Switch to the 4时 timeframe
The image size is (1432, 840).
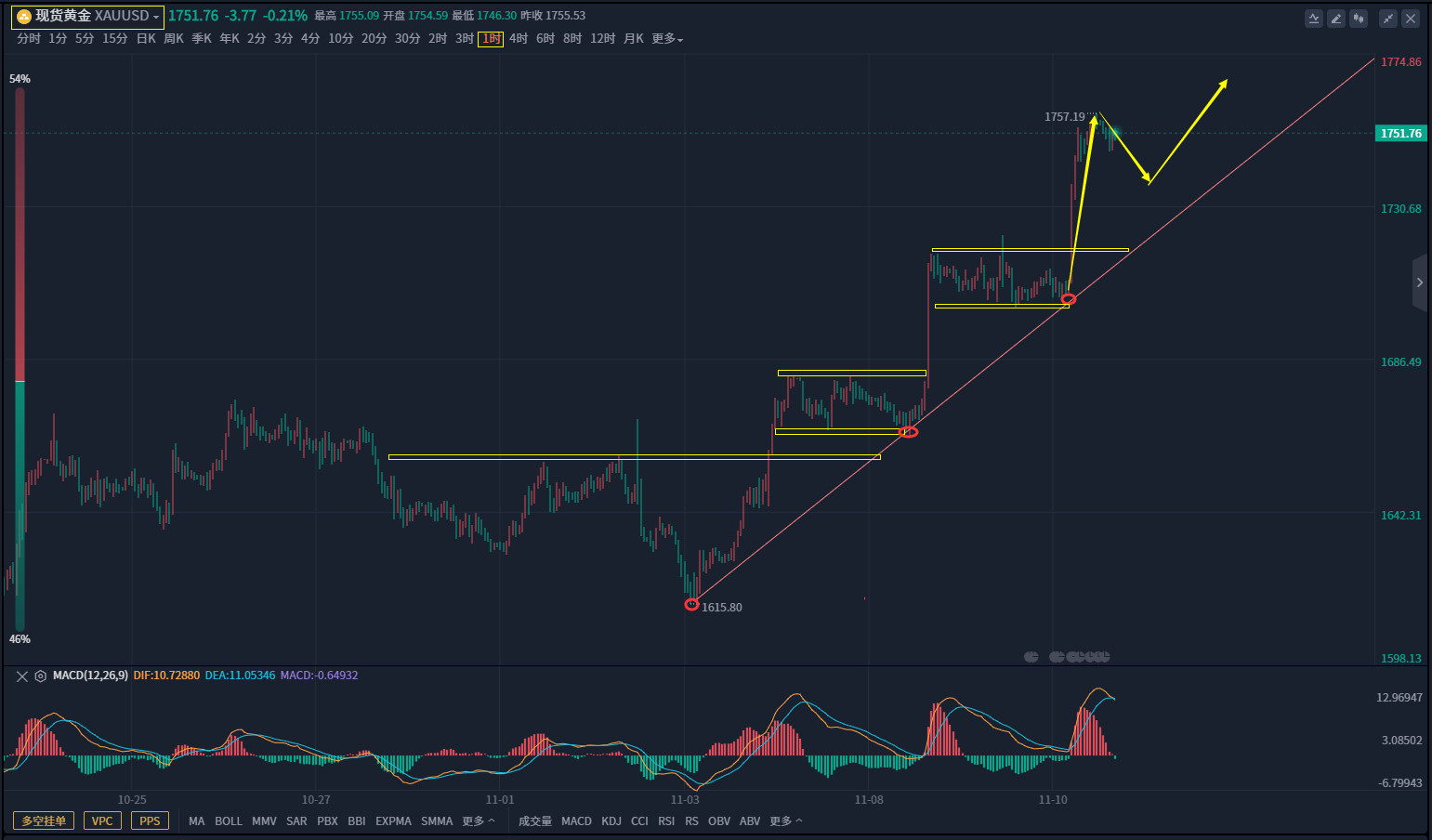(x=518, y=39)
